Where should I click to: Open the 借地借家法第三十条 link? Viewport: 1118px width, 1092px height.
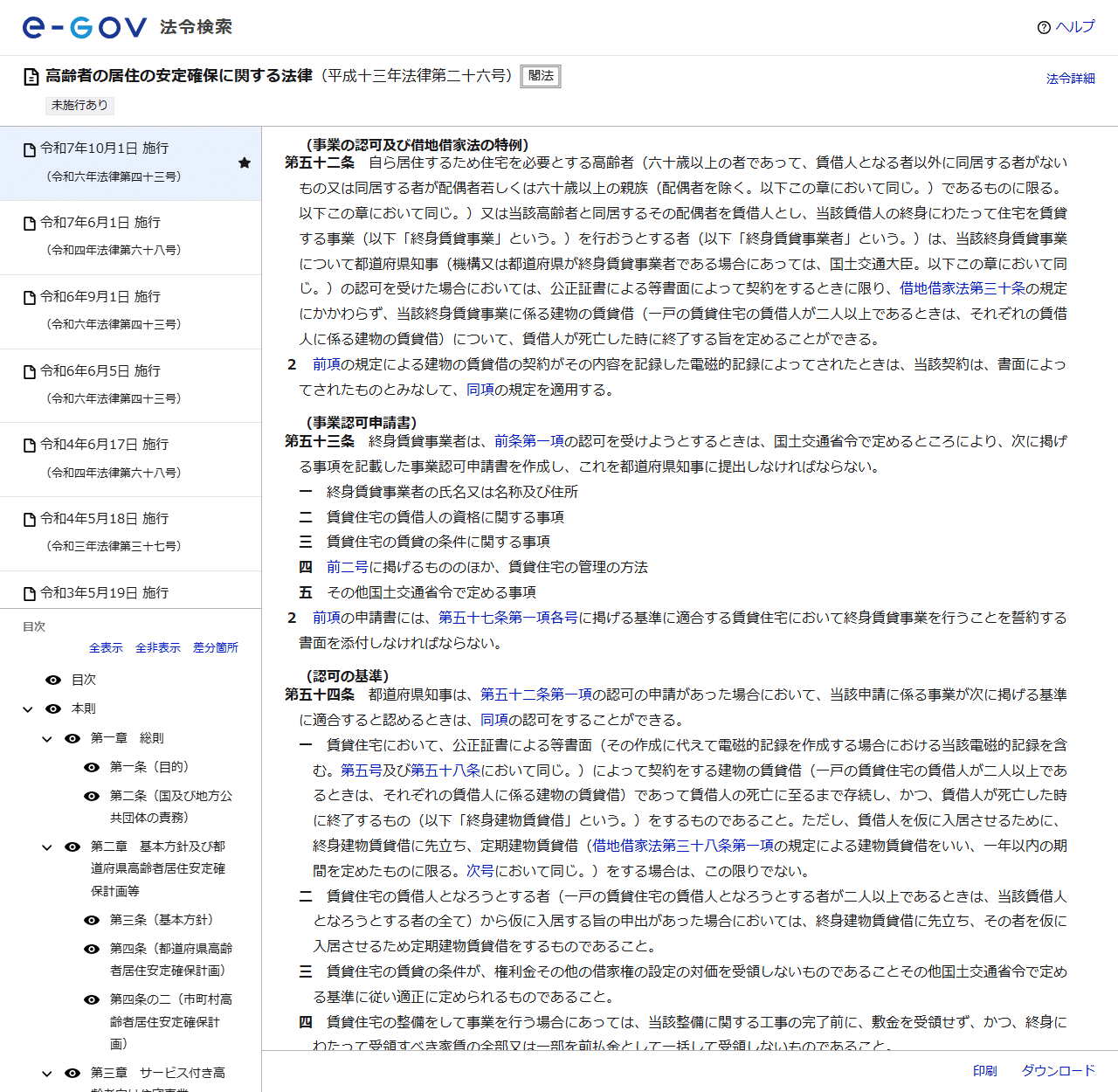(963, 288)
